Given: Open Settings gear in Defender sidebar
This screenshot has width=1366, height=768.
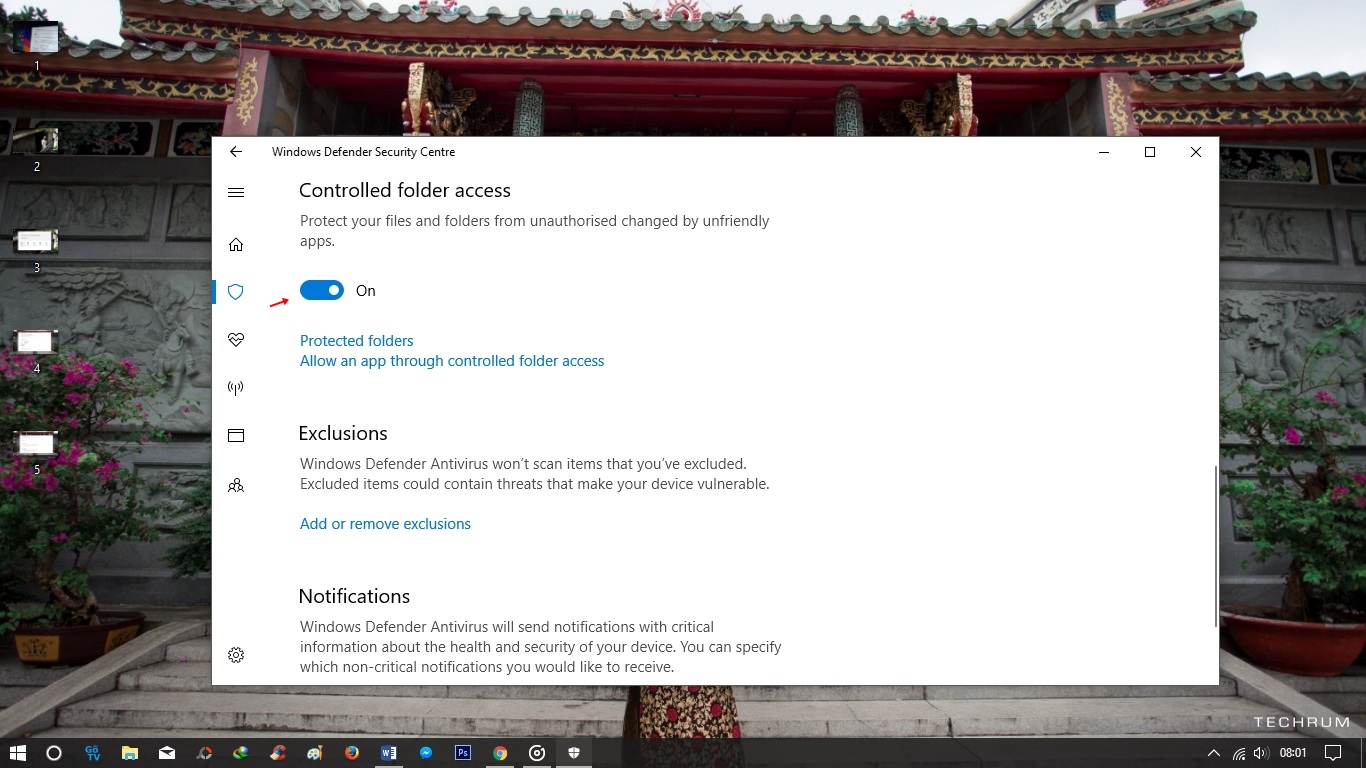Looking at the screenshot, I should (x=236, y=655).
